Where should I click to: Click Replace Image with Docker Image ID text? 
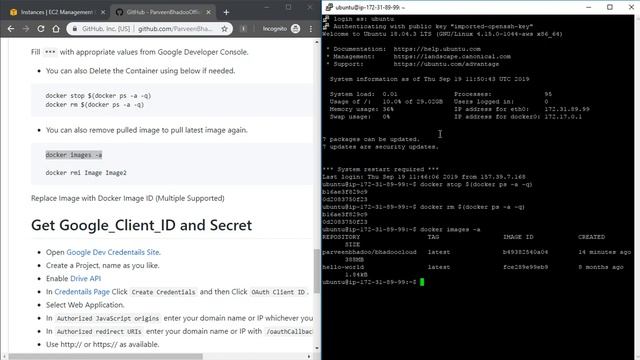(128, 198)
